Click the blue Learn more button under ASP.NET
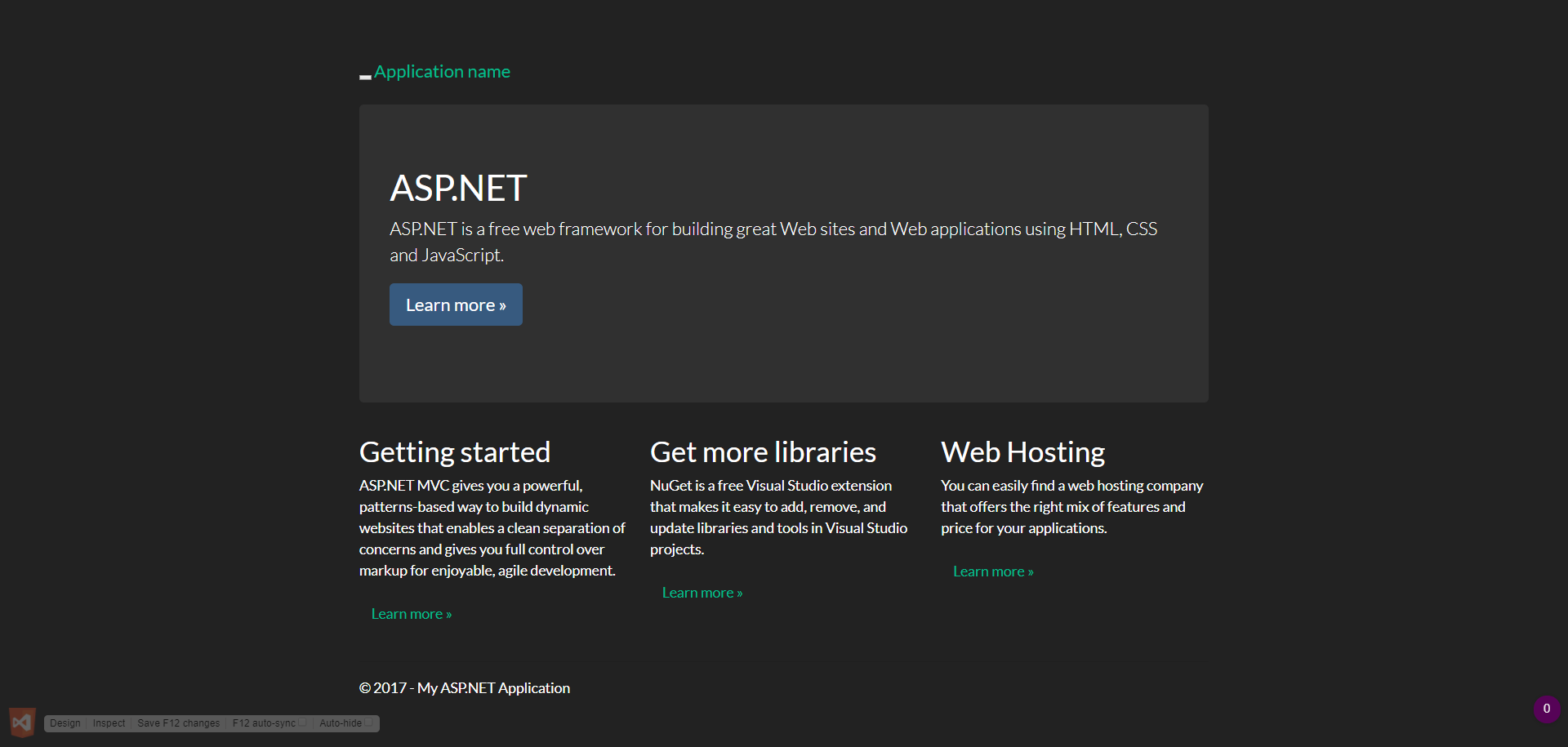1568x747 pixels. click(456, 305)
